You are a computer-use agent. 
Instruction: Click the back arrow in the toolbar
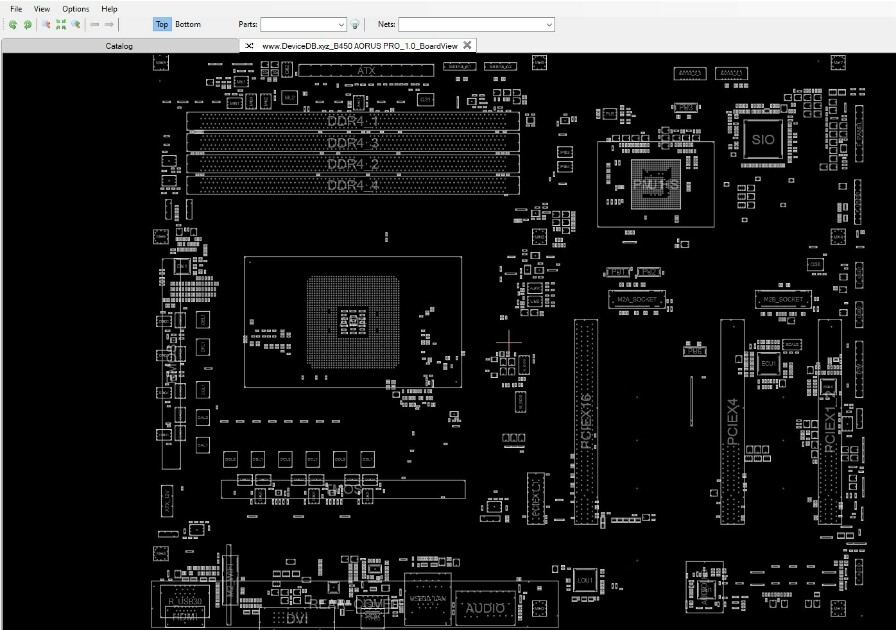(x=95, y=25)
